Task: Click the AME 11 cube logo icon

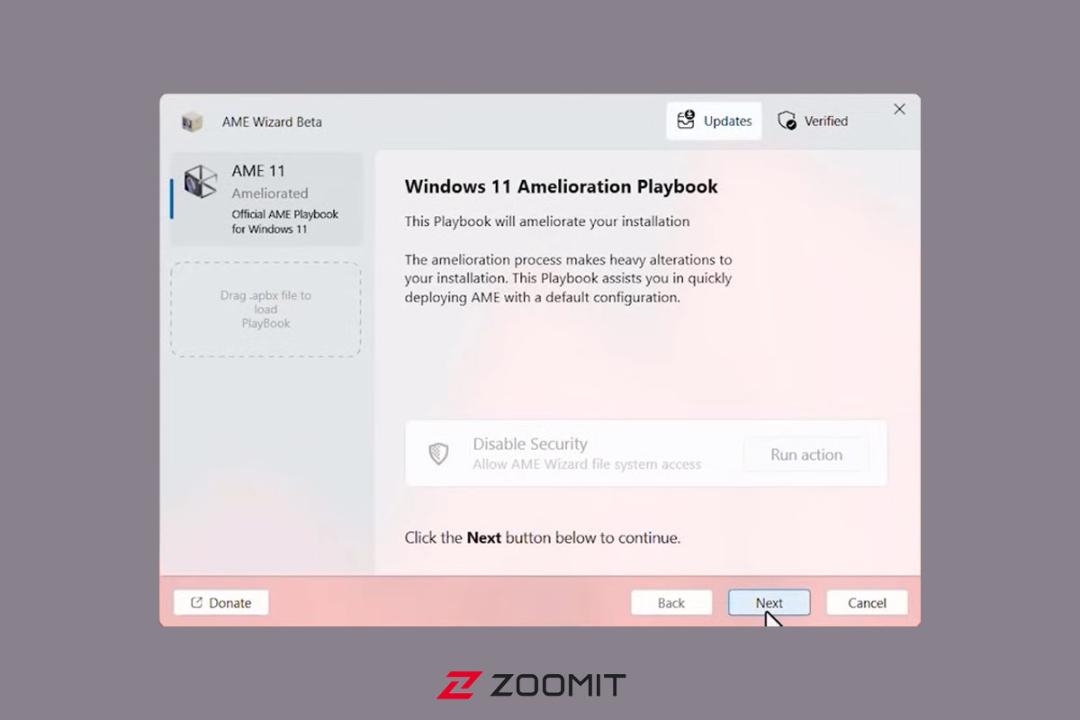Action: [200, 182]
